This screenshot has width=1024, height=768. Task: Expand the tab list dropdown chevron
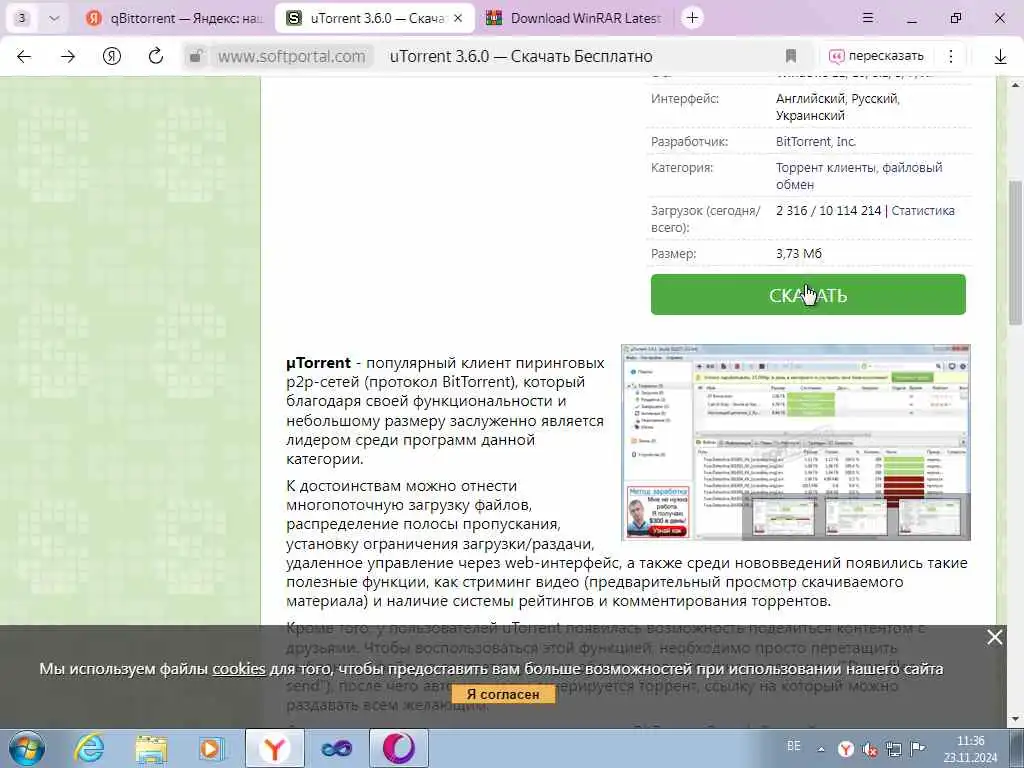[x=54, y=18]
